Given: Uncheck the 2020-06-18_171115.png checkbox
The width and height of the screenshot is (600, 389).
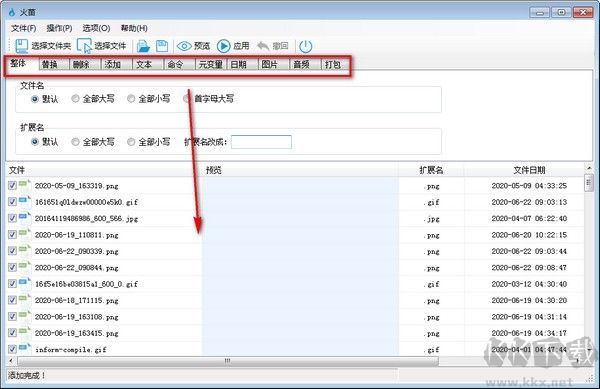Looking at the screenshot, I should (x=12, y=300).
